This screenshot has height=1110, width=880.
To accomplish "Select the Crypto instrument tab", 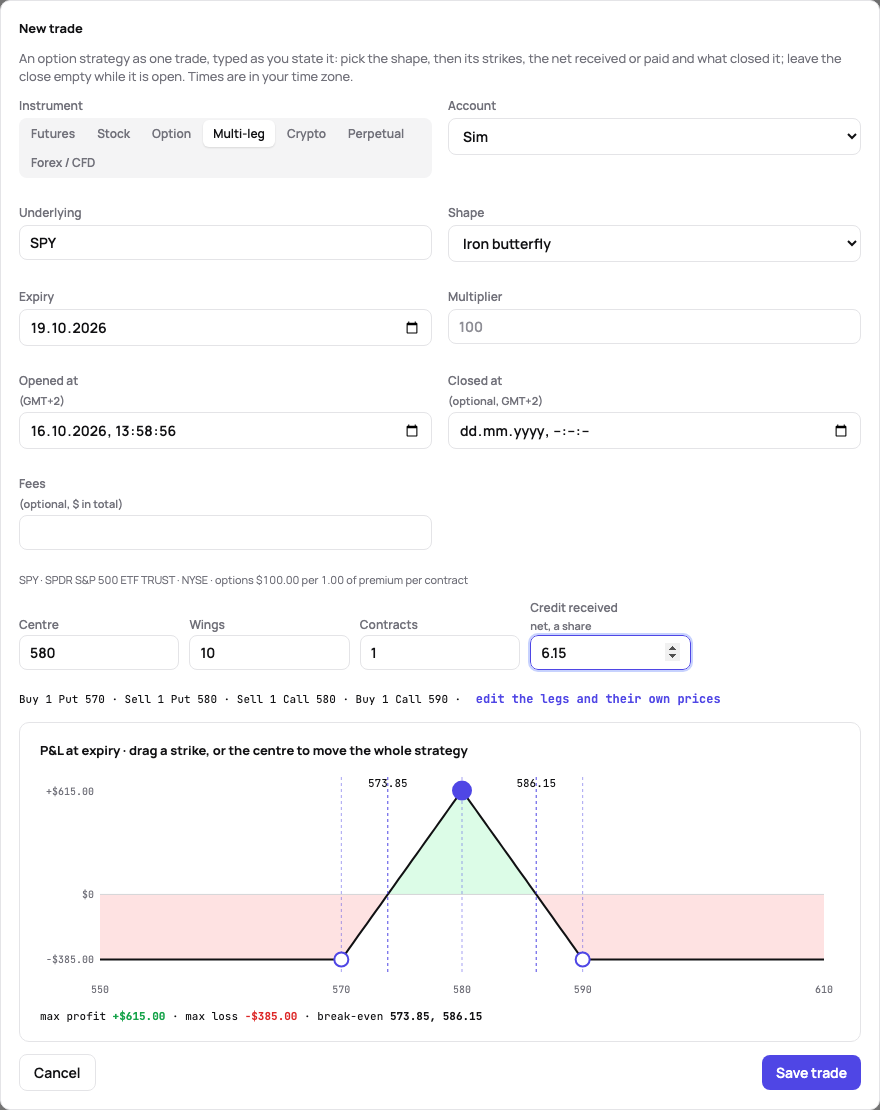I will pos(307,134).
